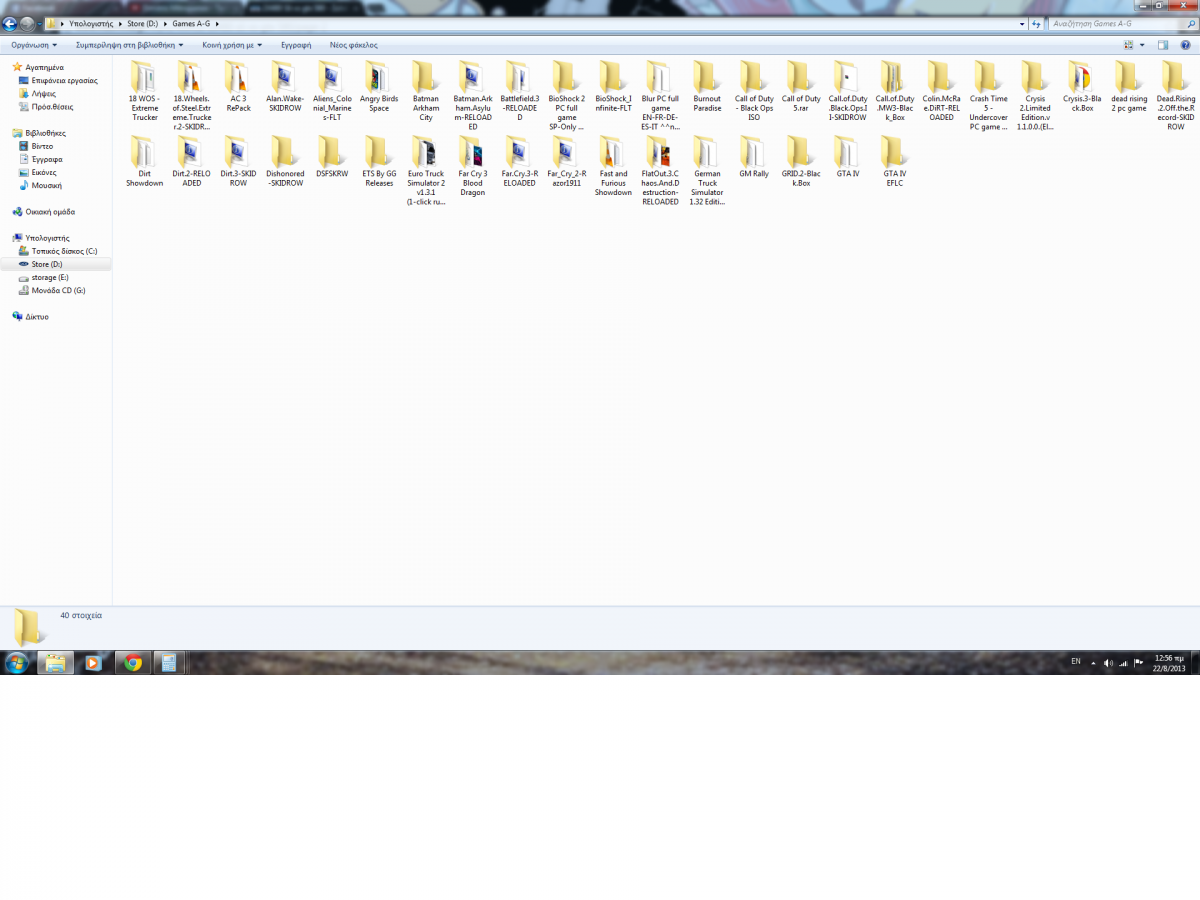Select the GM Rally folder
Viewport: 1200px width, 900px height.
pos(754,158)
